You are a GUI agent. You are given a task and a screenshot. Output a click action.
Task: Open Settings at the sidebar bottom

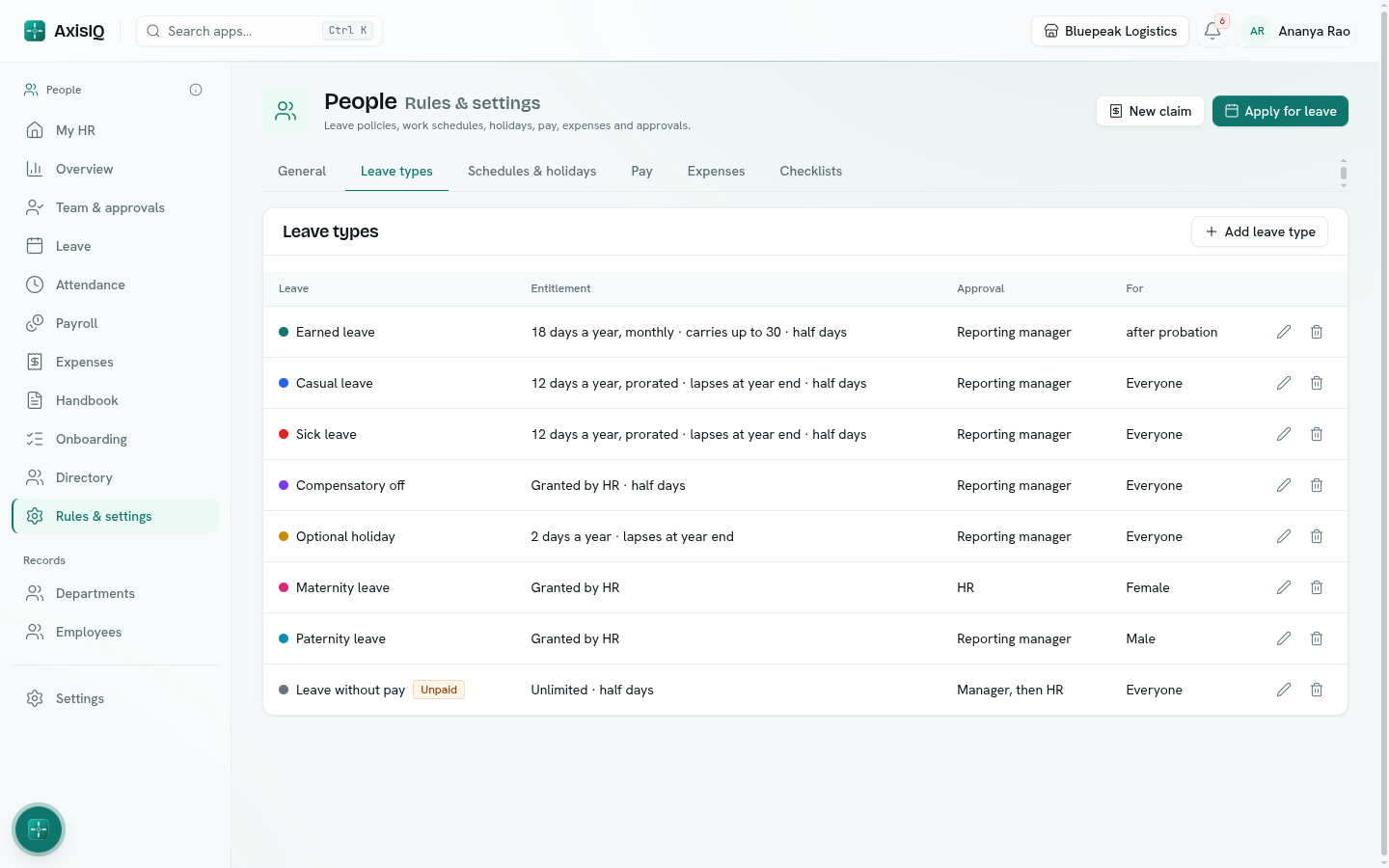point(115,698)
